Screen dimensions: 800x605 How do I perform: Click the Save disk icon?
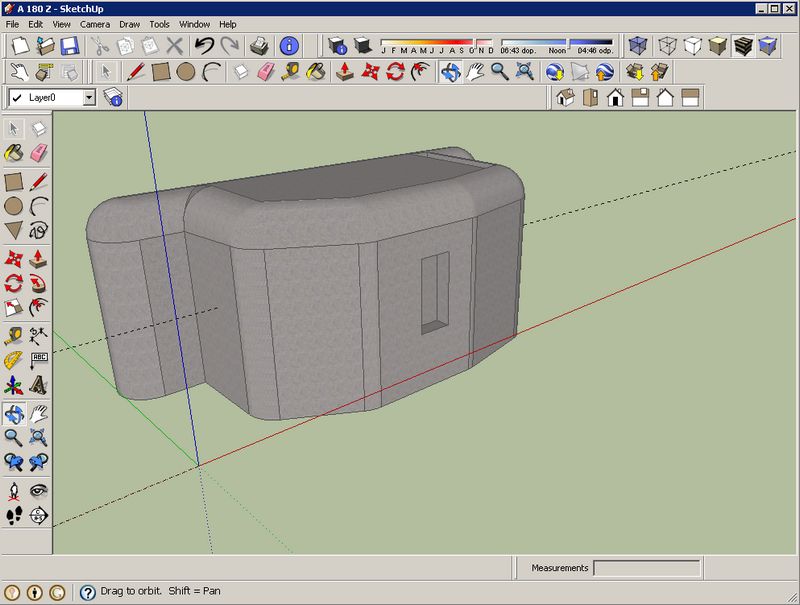click(x=69, y=45)
